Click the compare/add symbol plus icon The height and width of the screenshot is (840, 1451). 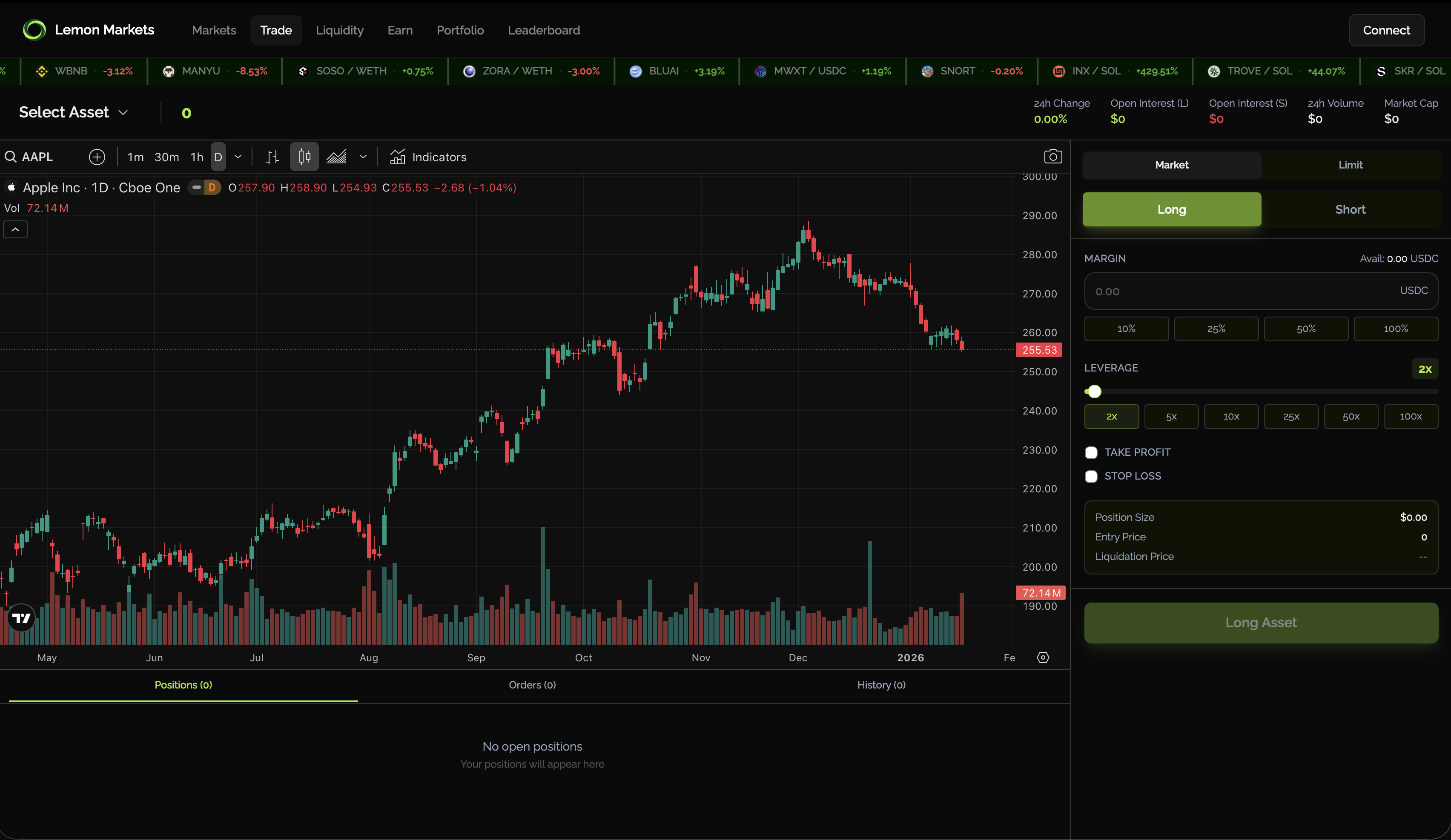click(x=97, y=157)
